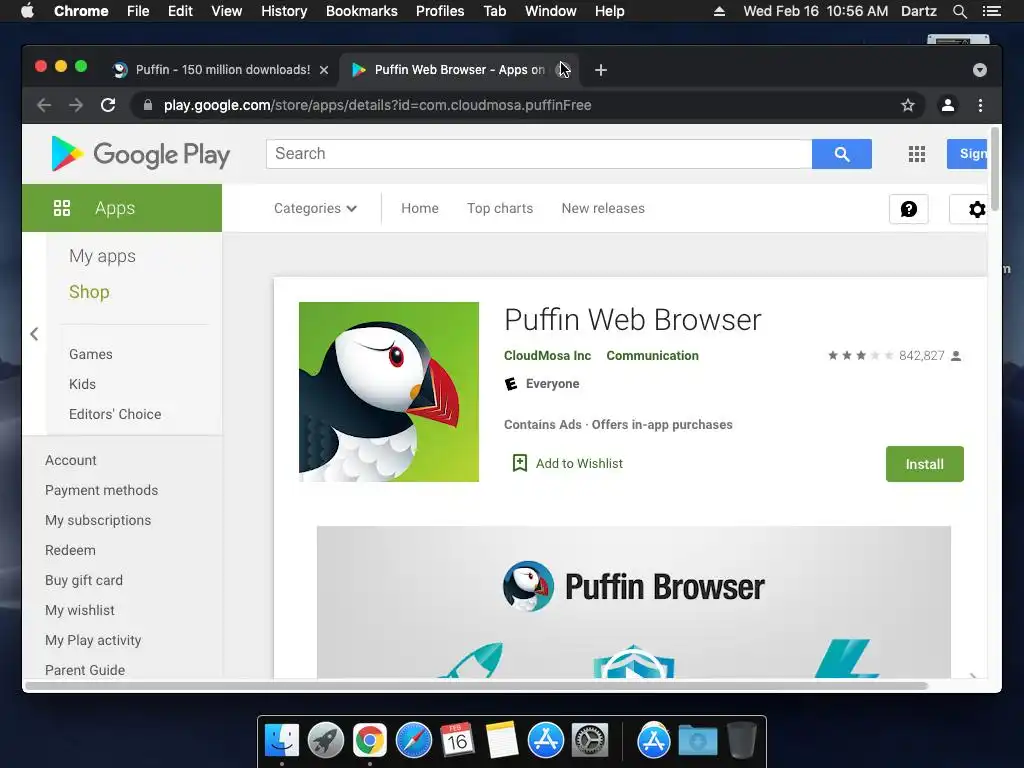Click the Add to Wishlist bookmark icon
The height and width of the screenshot is (768, 1024).
pyautogui.click(x=519, y=463)
